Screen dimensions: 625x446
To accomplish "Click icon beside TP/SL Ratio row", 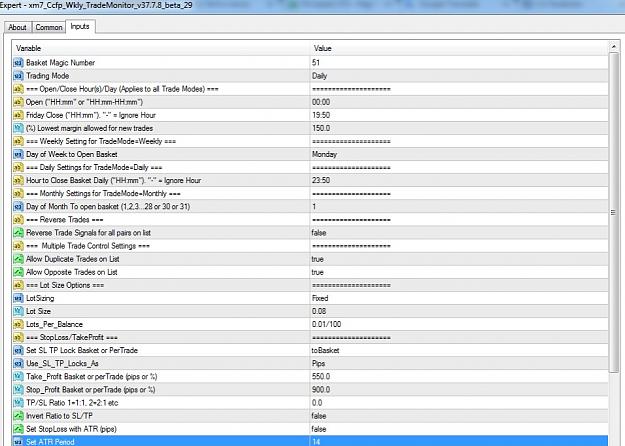I will 18,403.
